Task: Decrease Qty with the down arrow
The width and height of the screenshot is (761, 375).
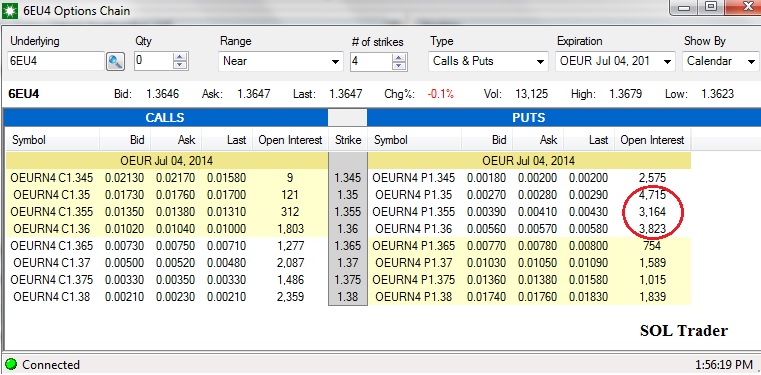Action: pyautogui.click(x=180, y=65)
